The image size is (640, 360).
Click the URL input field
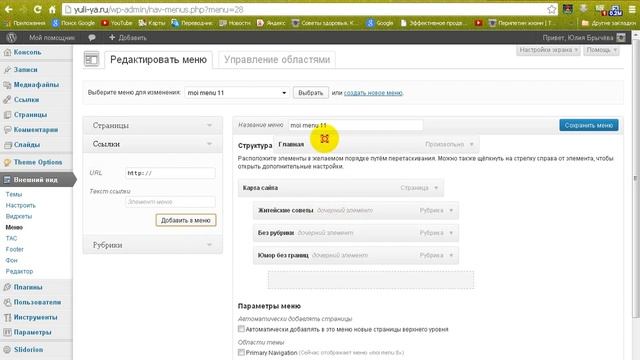tap(170, 173)
